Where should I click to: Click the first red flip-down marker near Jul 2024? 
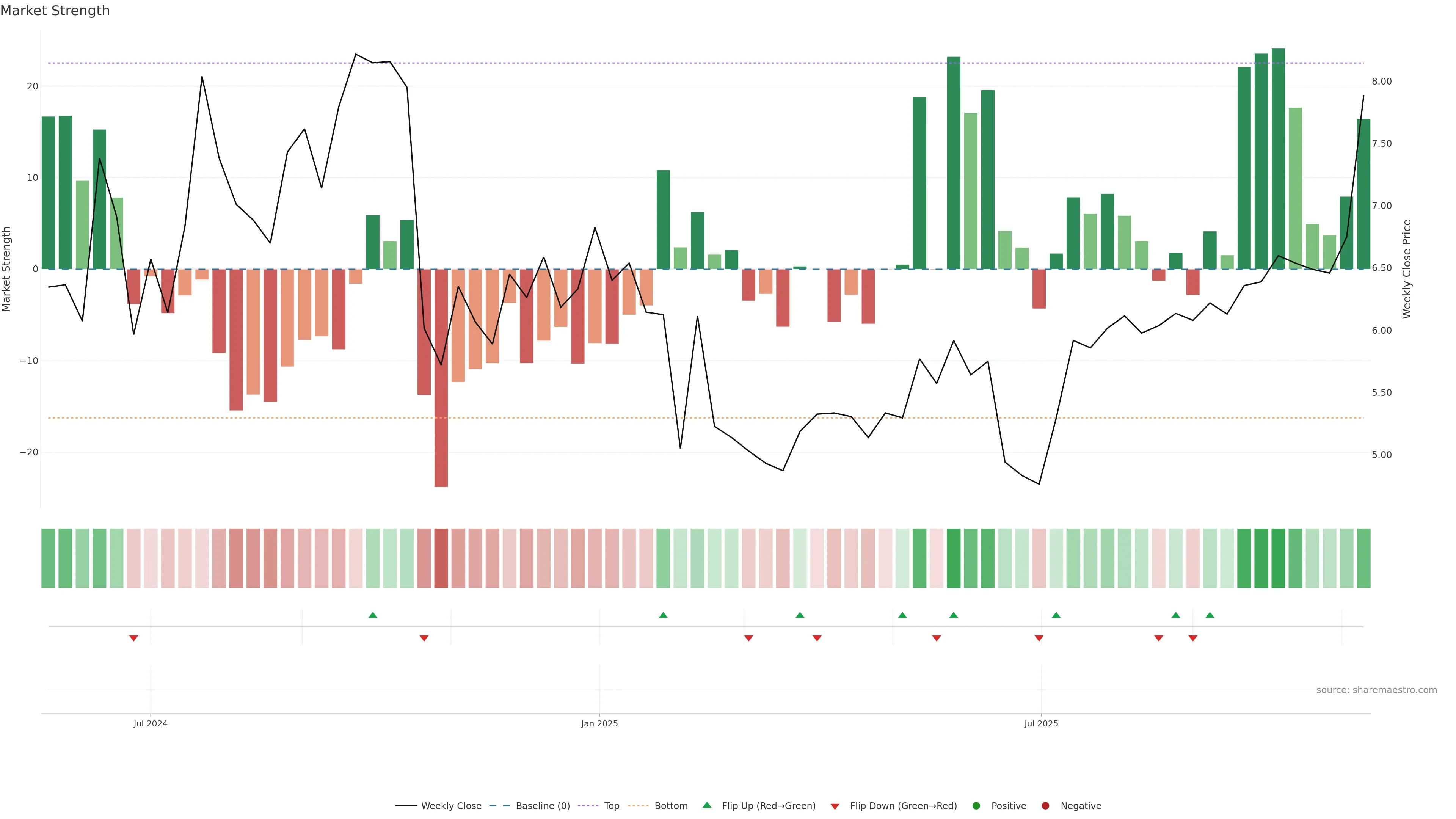pyautogui.click(x=133, y=638)
